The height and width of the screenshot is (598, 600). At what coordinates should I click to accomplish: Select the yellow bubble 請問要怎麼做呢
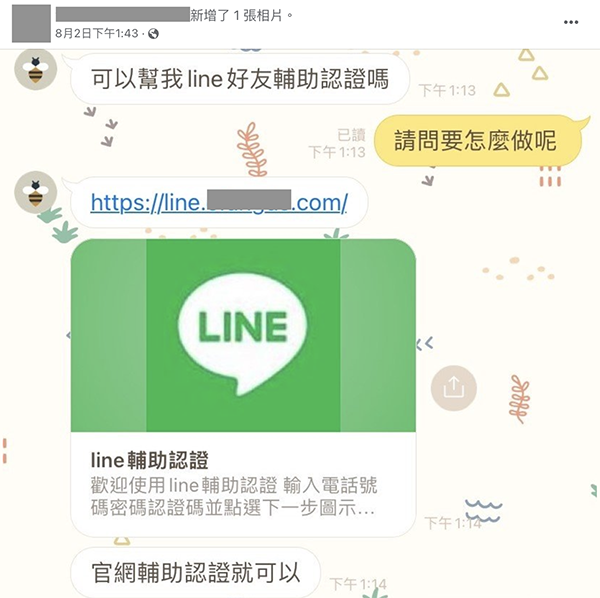point(476,140)
